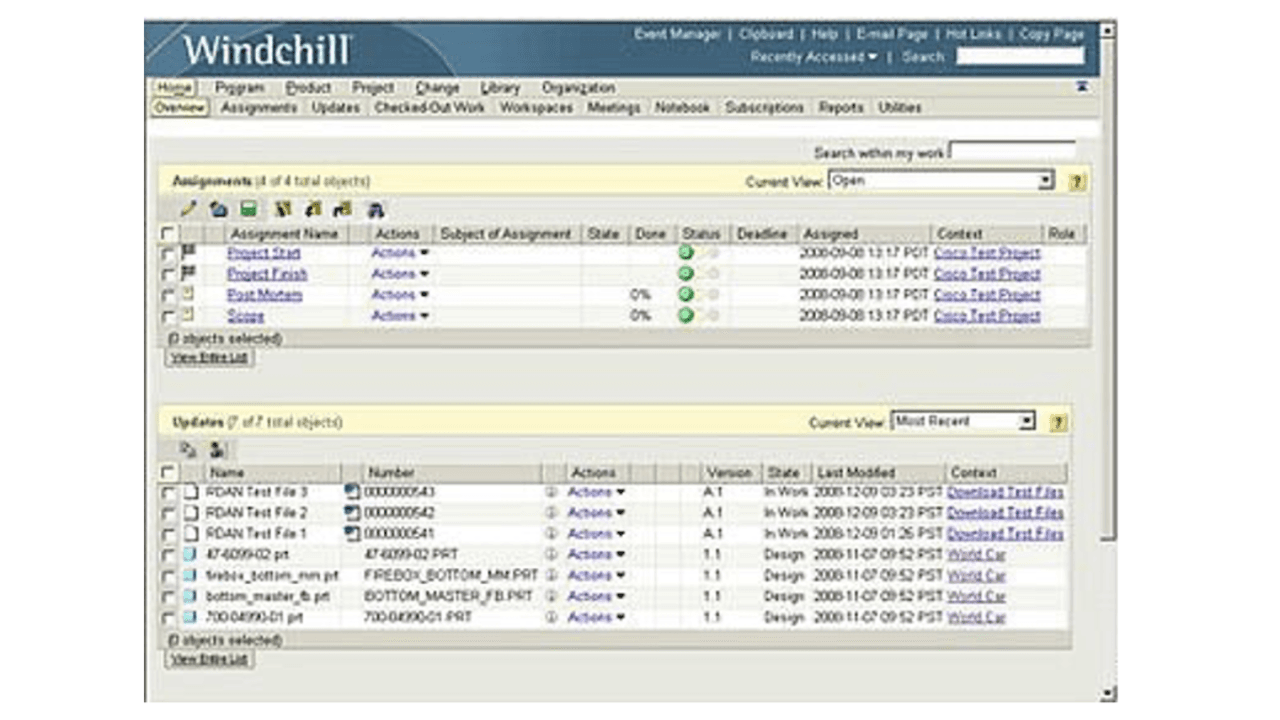Click the green icon in Assignments toolbar
Viewport: 1280px width, 720px height.
[248, 210]
